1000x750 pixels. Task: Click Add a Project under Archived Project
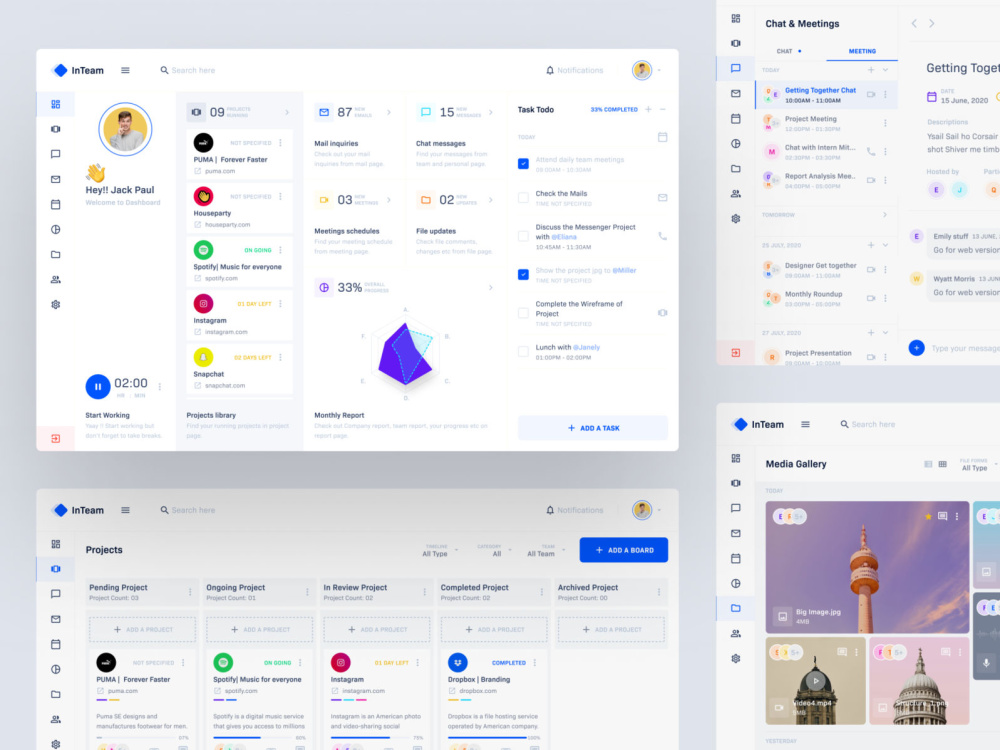(611, 629)
